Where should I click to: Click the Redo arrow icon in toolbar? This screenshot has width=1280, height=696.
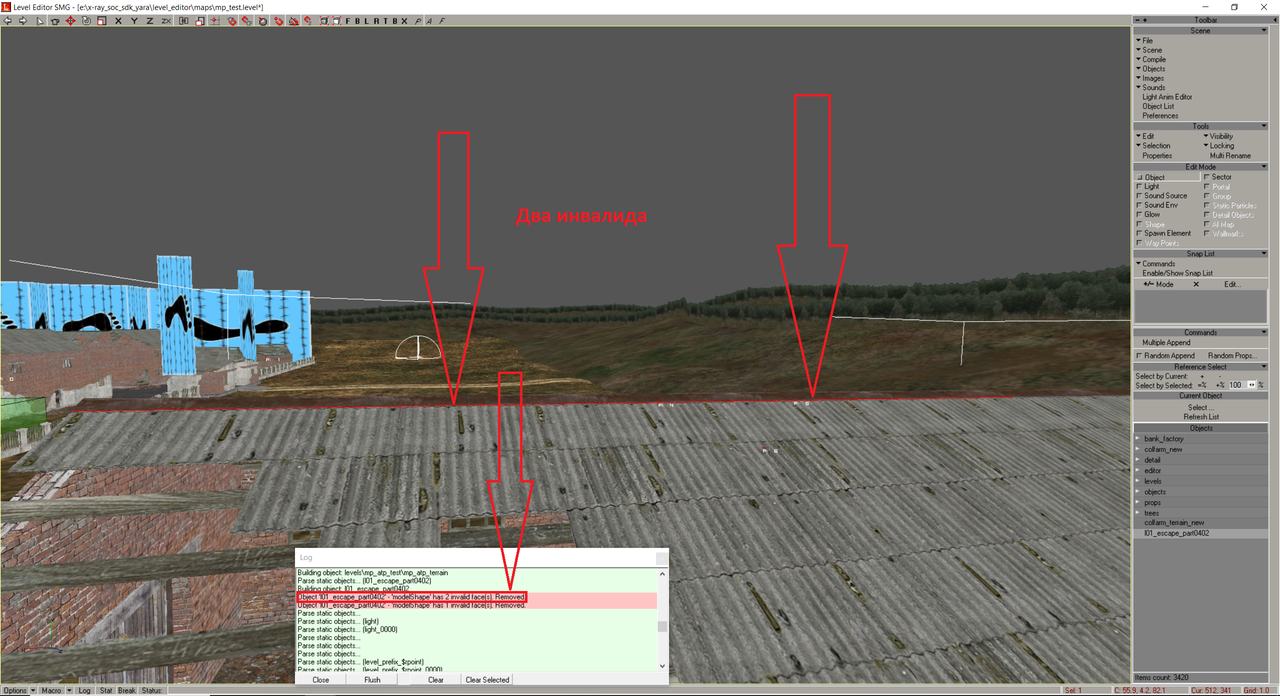click(23, 21)
